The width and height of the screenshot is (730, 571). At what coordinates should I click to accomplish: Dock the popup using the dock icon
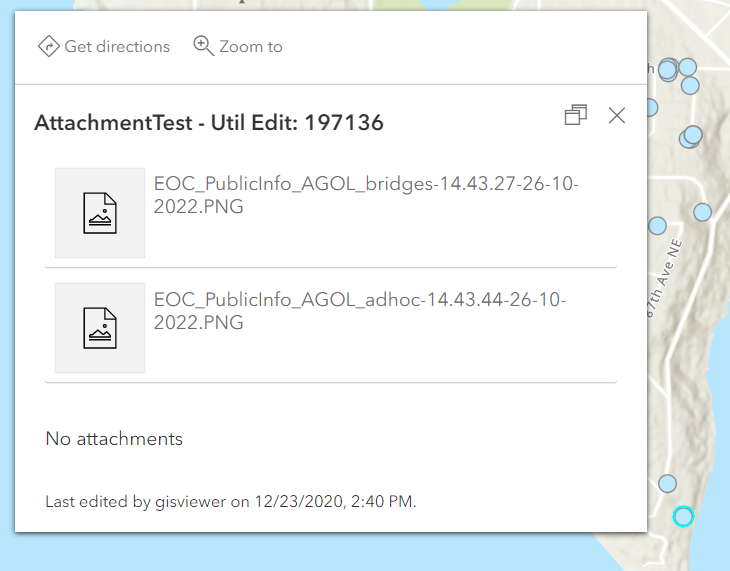[575, 115]
